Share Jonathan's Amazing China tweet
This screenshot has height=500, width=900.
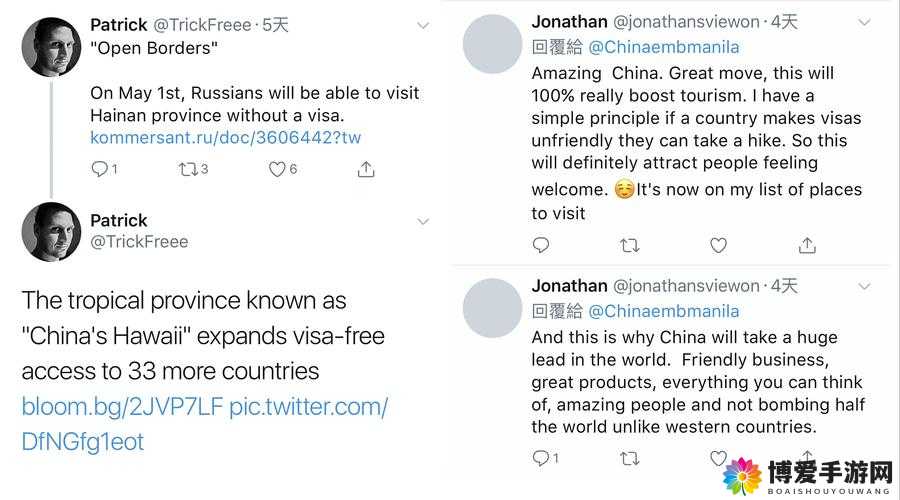807,245
